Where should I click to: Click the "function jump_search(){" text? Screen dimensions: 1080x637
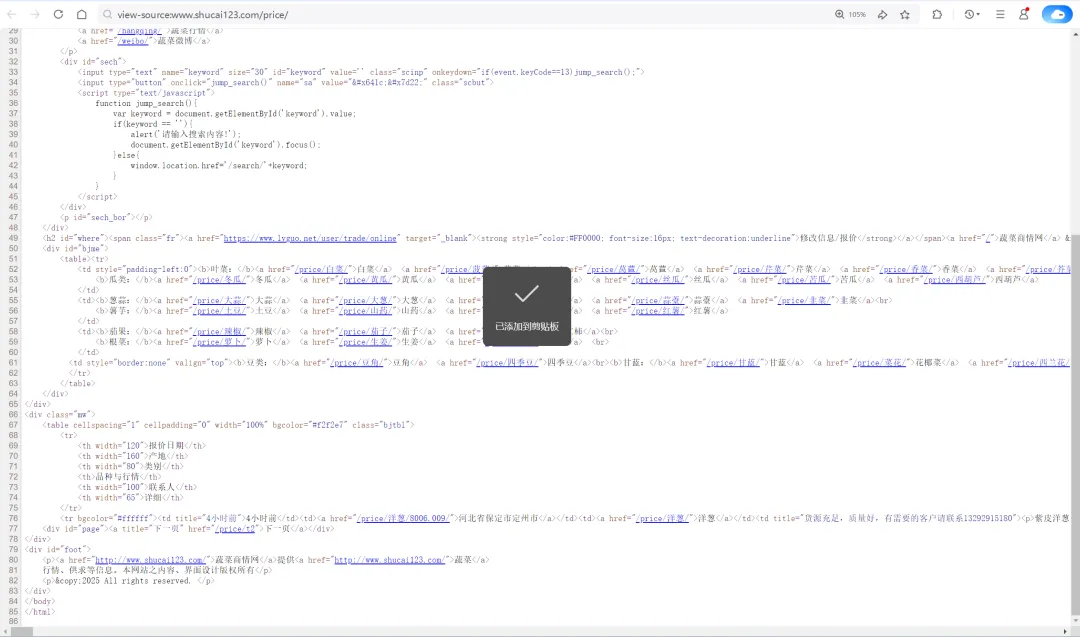point(146,103)
